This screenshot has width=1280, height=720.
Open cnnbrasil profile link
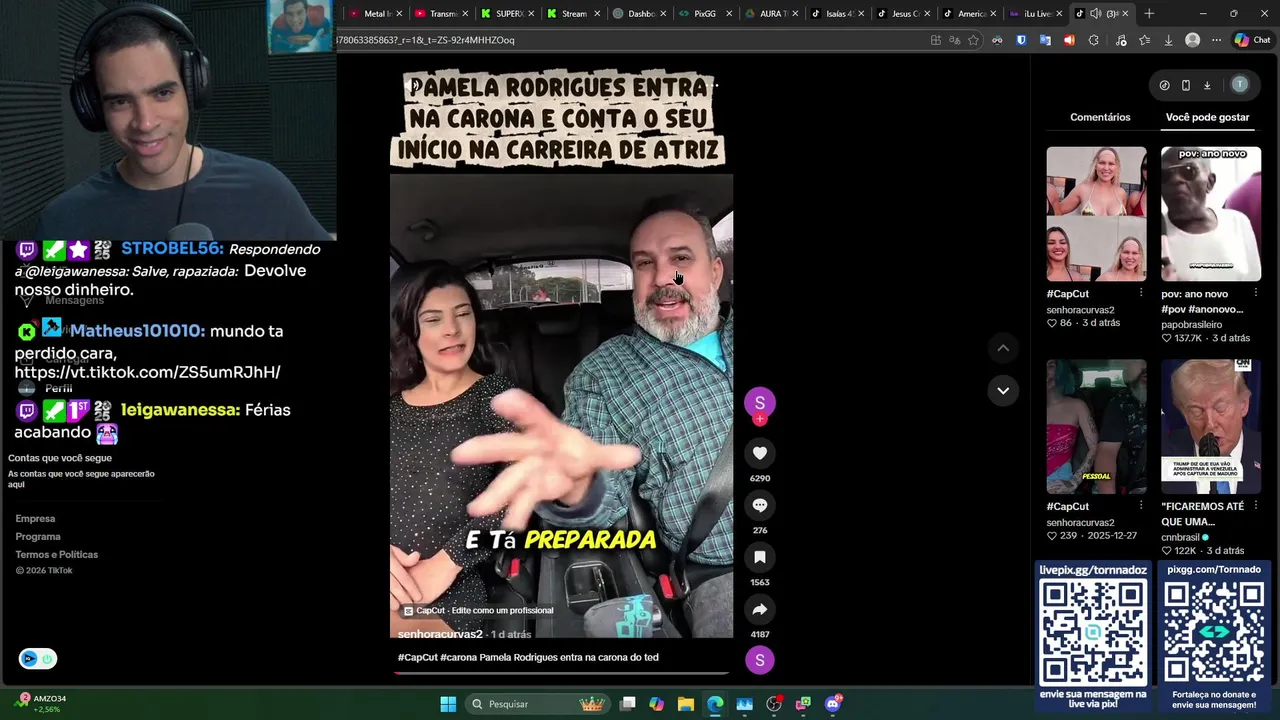click(x=1180, y=537)
